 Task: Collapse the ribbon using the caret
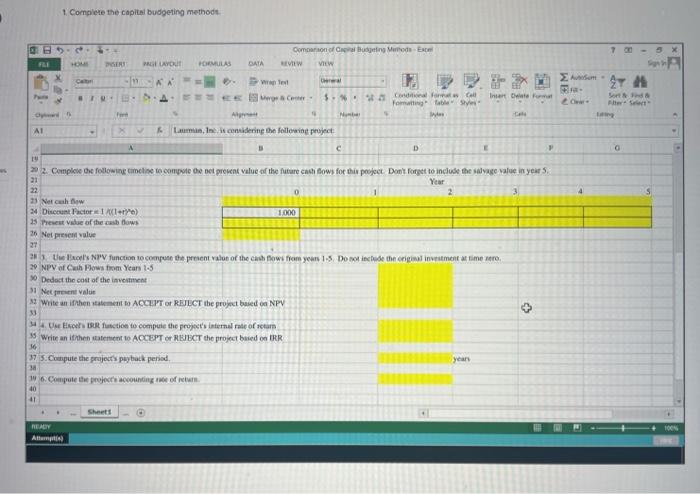click(x=675, y=115)
